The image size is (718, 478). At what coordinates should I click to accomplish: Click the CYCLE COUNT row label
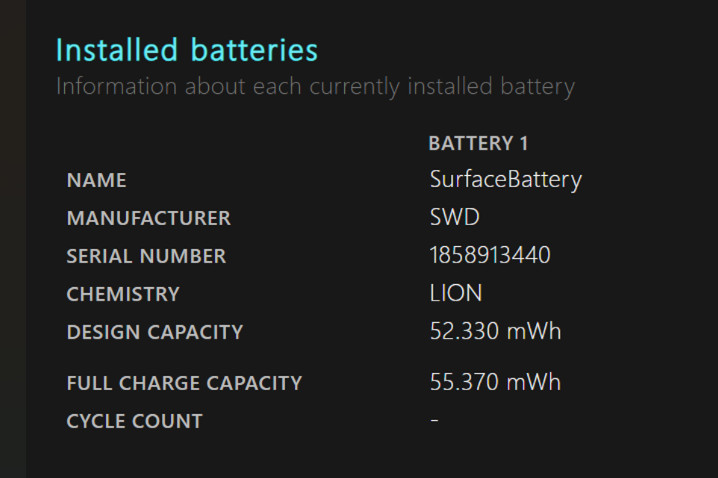point(134,421)
